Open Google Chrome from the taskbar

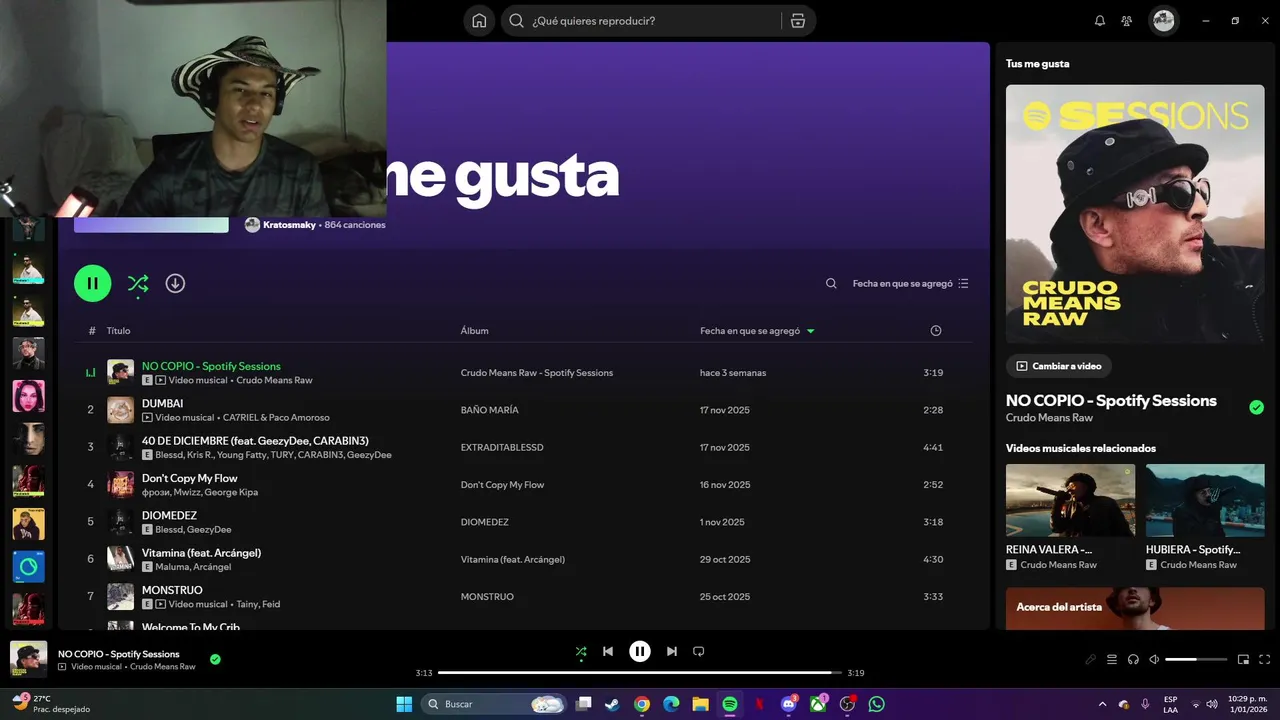click(x=642, y=704)
